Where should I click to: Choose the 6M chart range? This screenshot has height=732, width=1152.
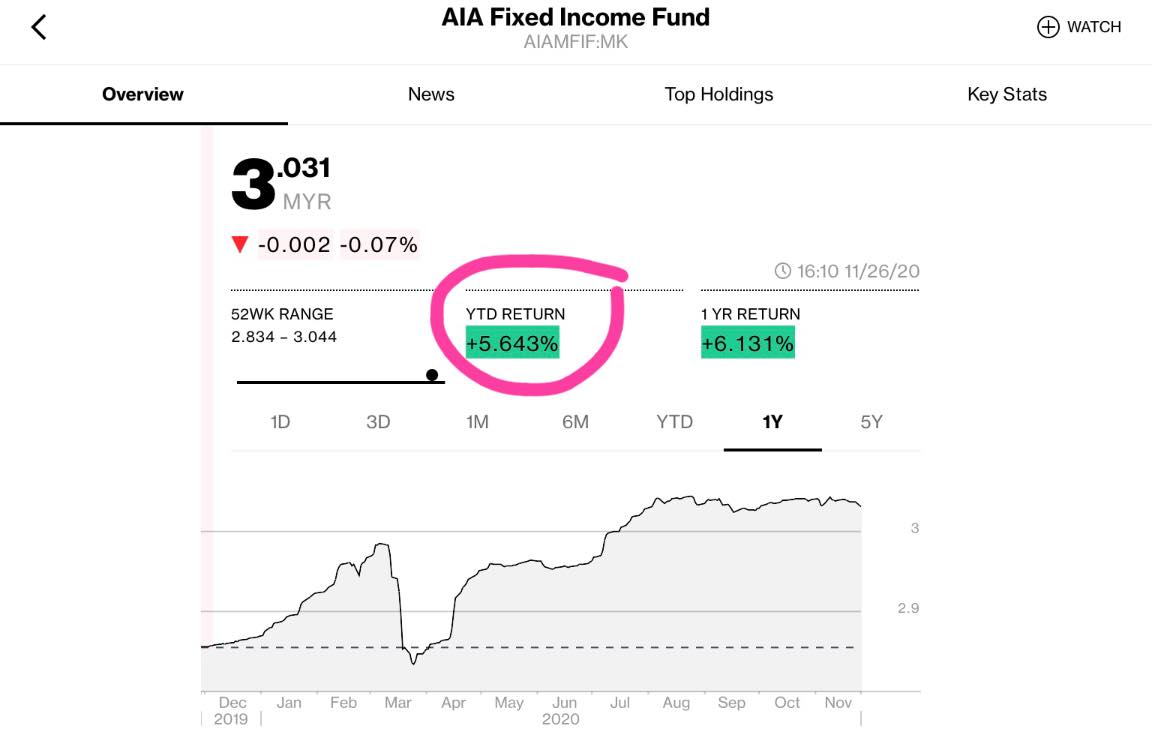(575, 422)
